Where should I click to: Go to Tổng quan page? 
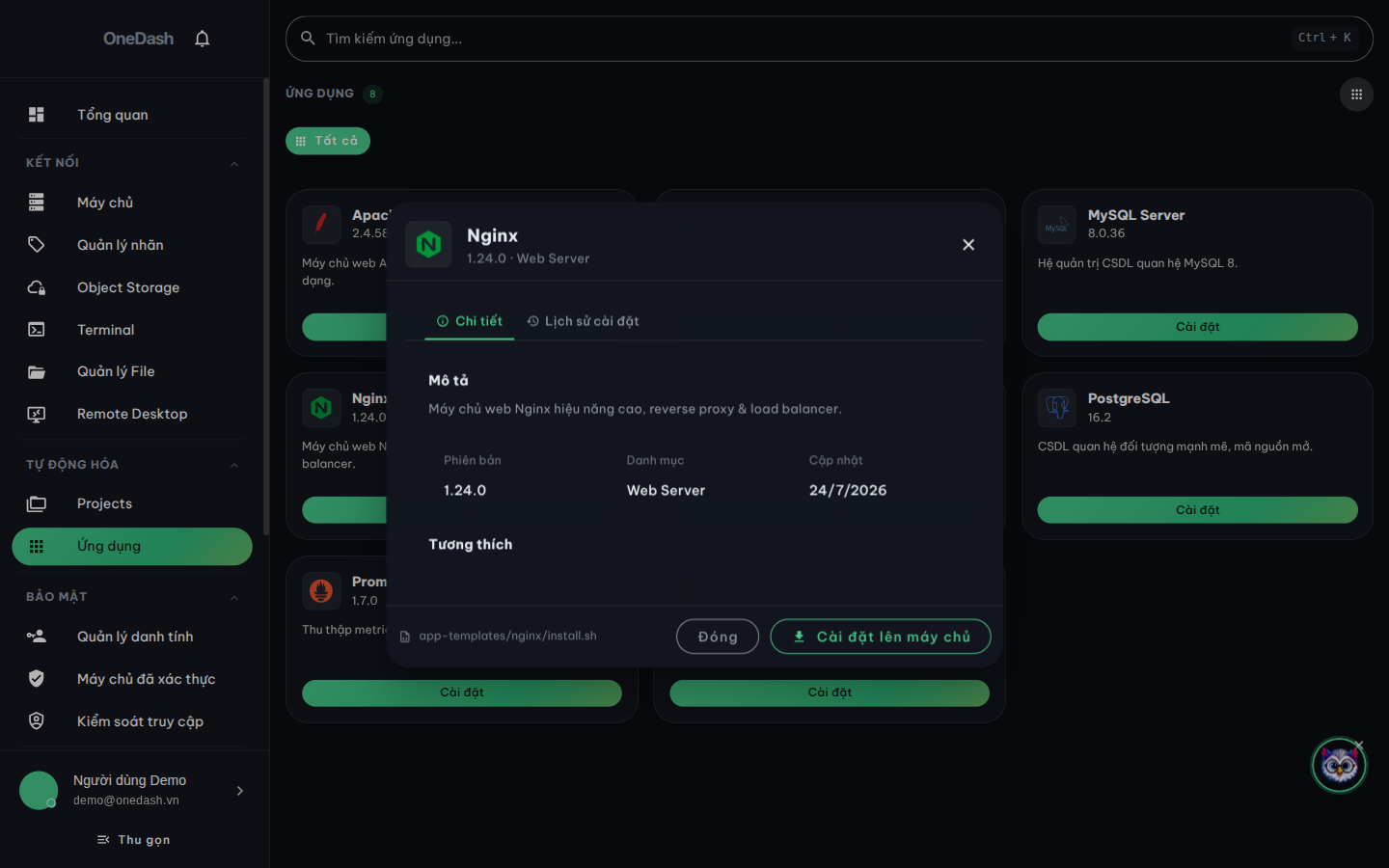(132, 115)
